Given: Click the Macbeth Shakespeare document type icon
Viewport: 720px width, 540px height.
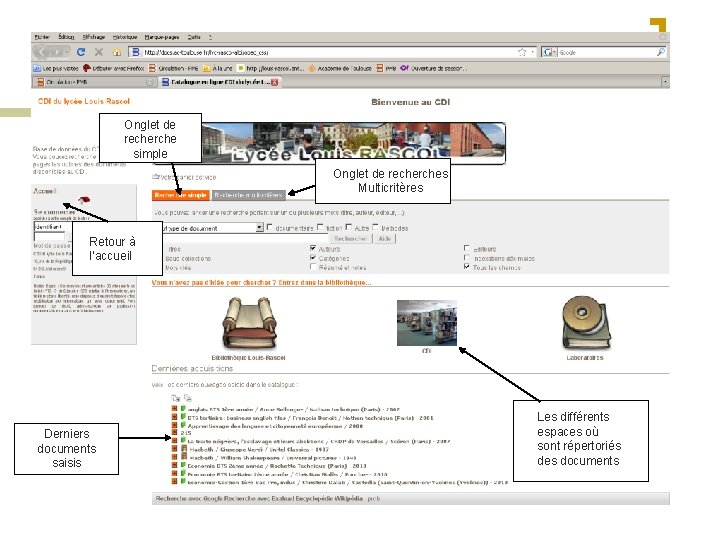Looking at the screenshot, I should [184, 457].
